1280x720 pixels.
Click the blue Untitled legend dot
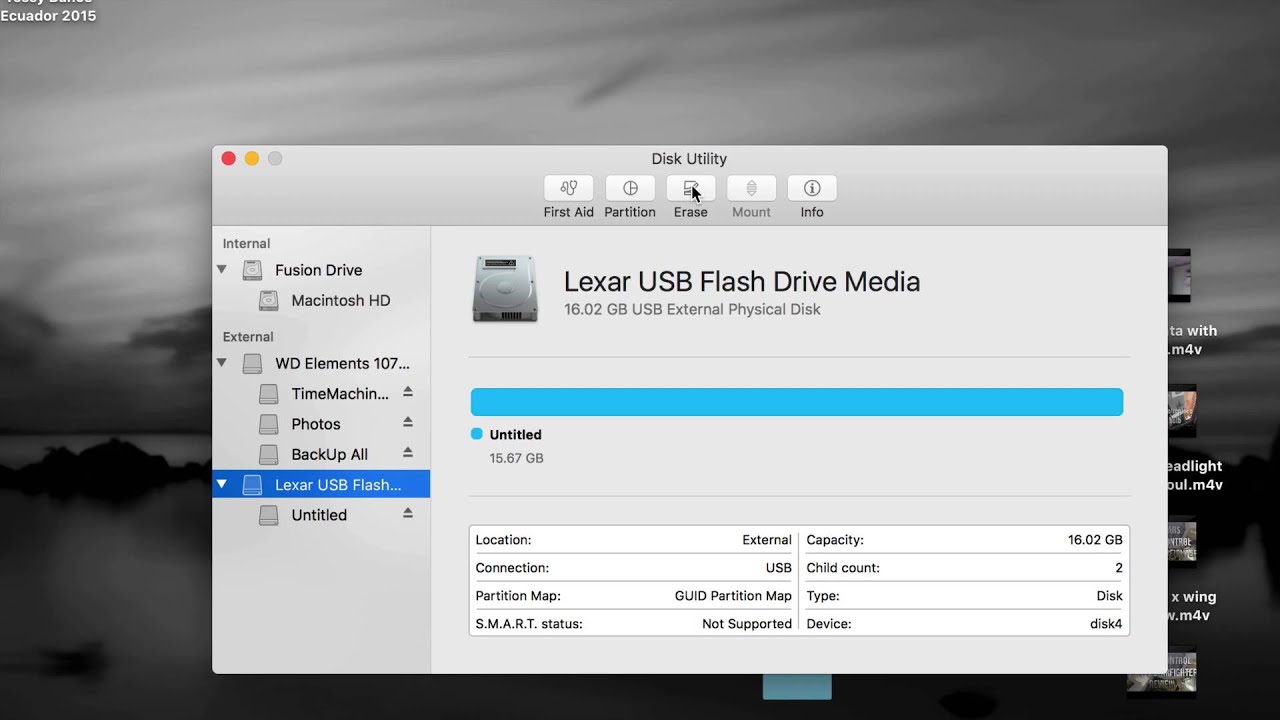point(477,434)
